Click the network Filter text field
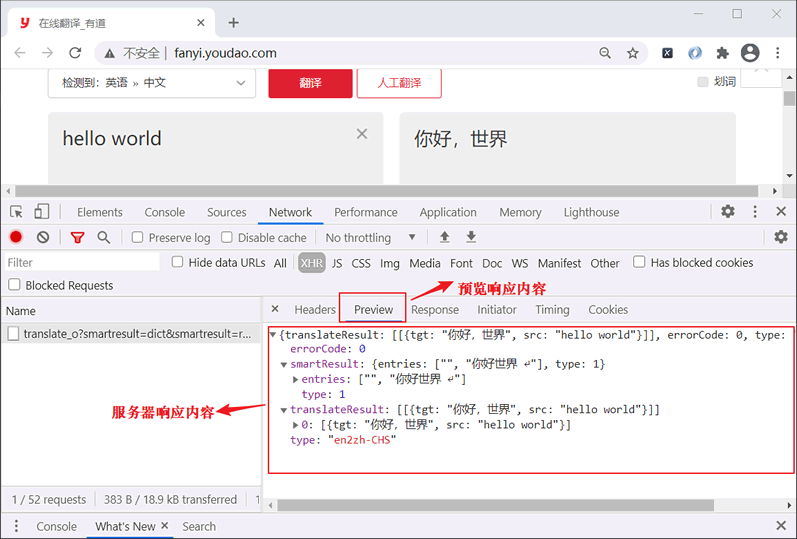Screen dimensions: 797x539 point(82,262)
